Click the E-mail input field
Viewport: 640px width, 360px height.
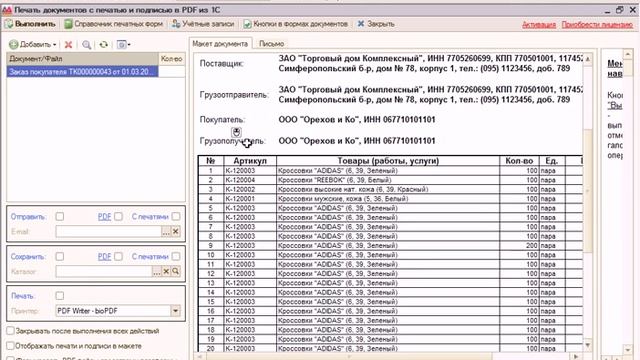pos(108,231)
